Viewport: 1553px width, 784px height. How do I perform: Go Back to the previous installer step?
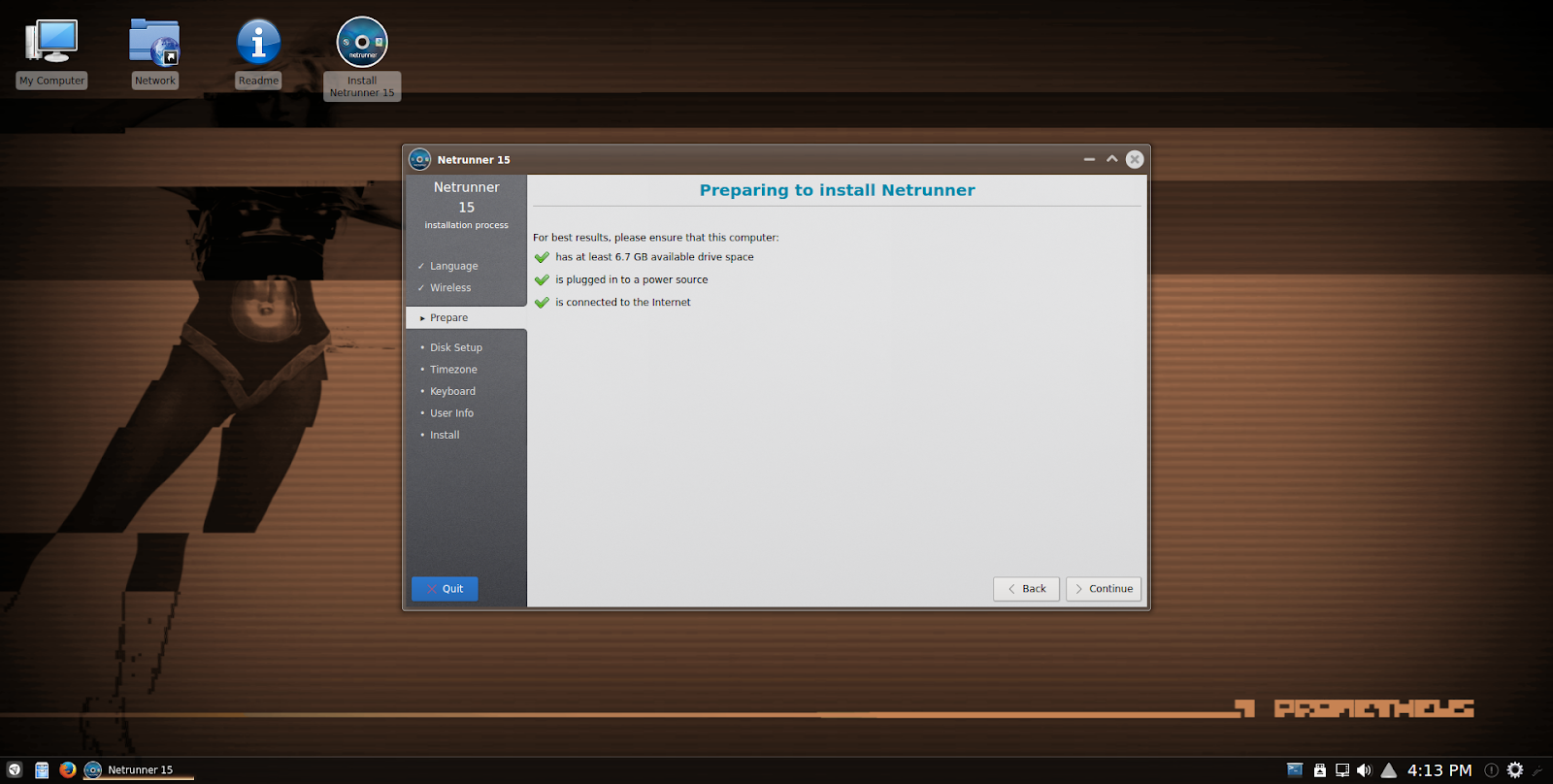(1026, 589)
